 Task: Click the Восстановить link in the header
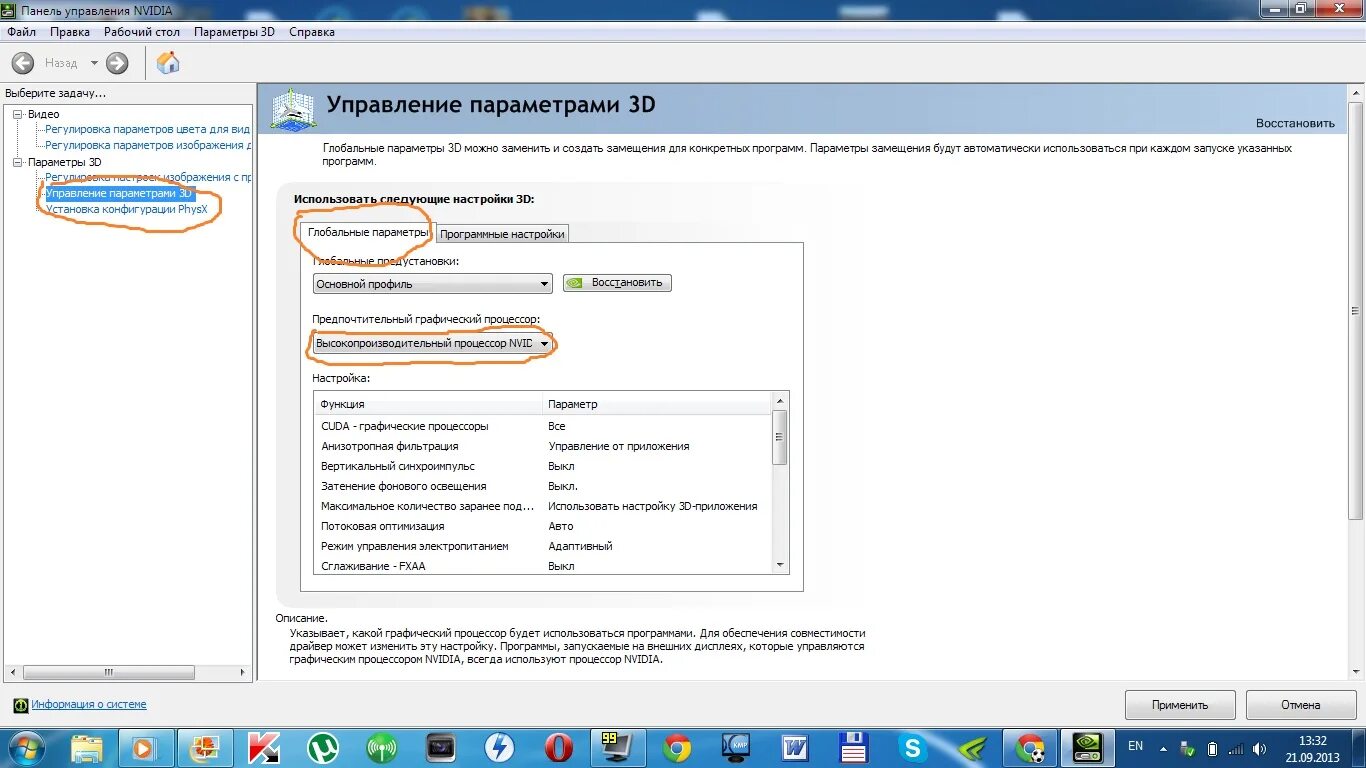pyautogui.click(x=1295, y=123)
